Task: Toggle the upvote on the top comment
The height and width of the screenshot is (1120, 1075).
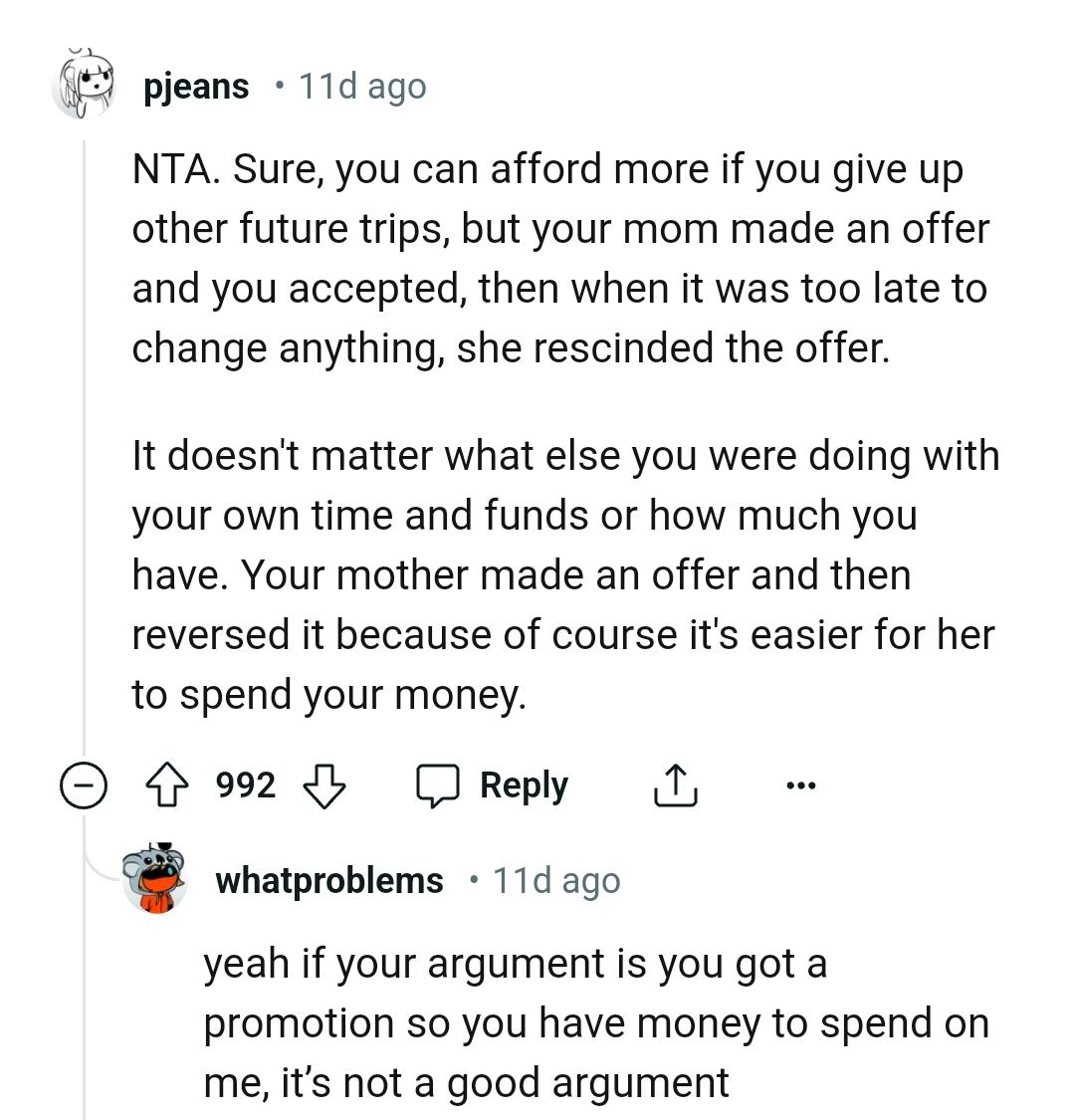Action: tap(167, 784)
